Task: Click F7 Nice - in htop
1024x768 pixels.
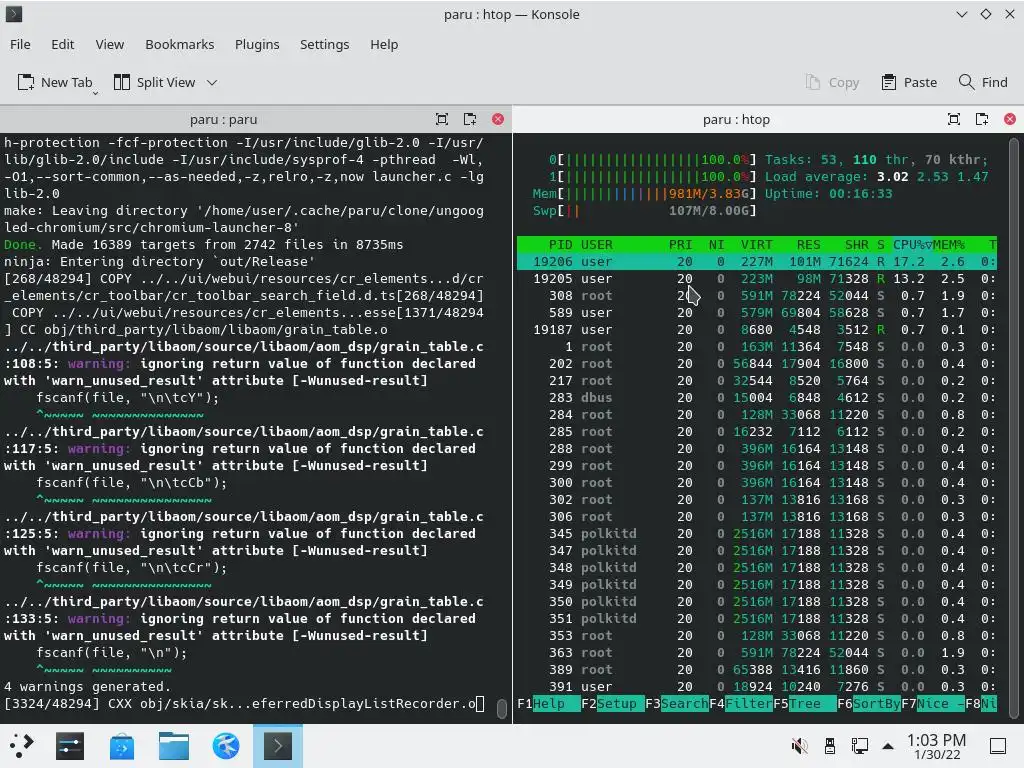Action: [x=933, y=703]
